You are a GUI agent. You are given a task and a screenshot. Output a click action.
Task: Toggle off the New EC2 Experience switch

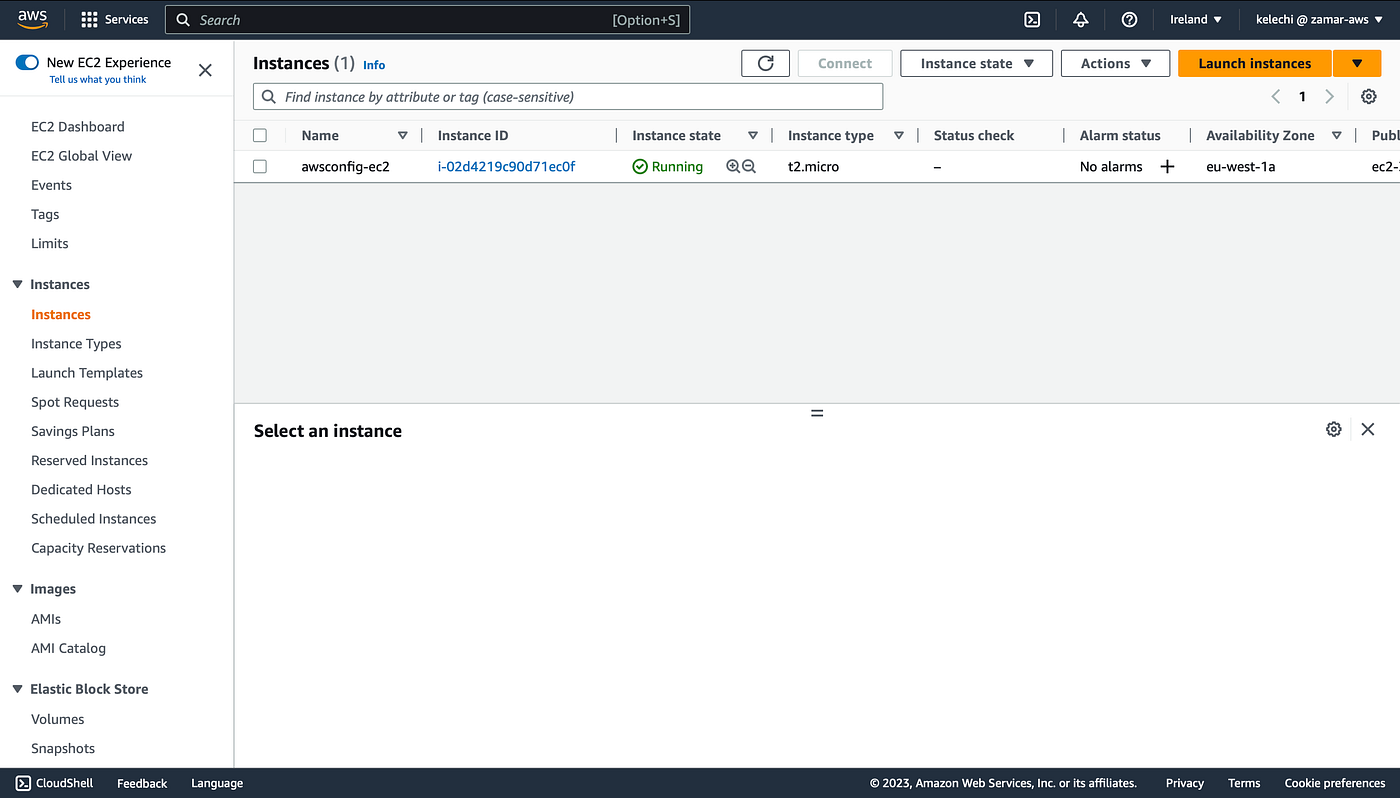tap(28, 61)
